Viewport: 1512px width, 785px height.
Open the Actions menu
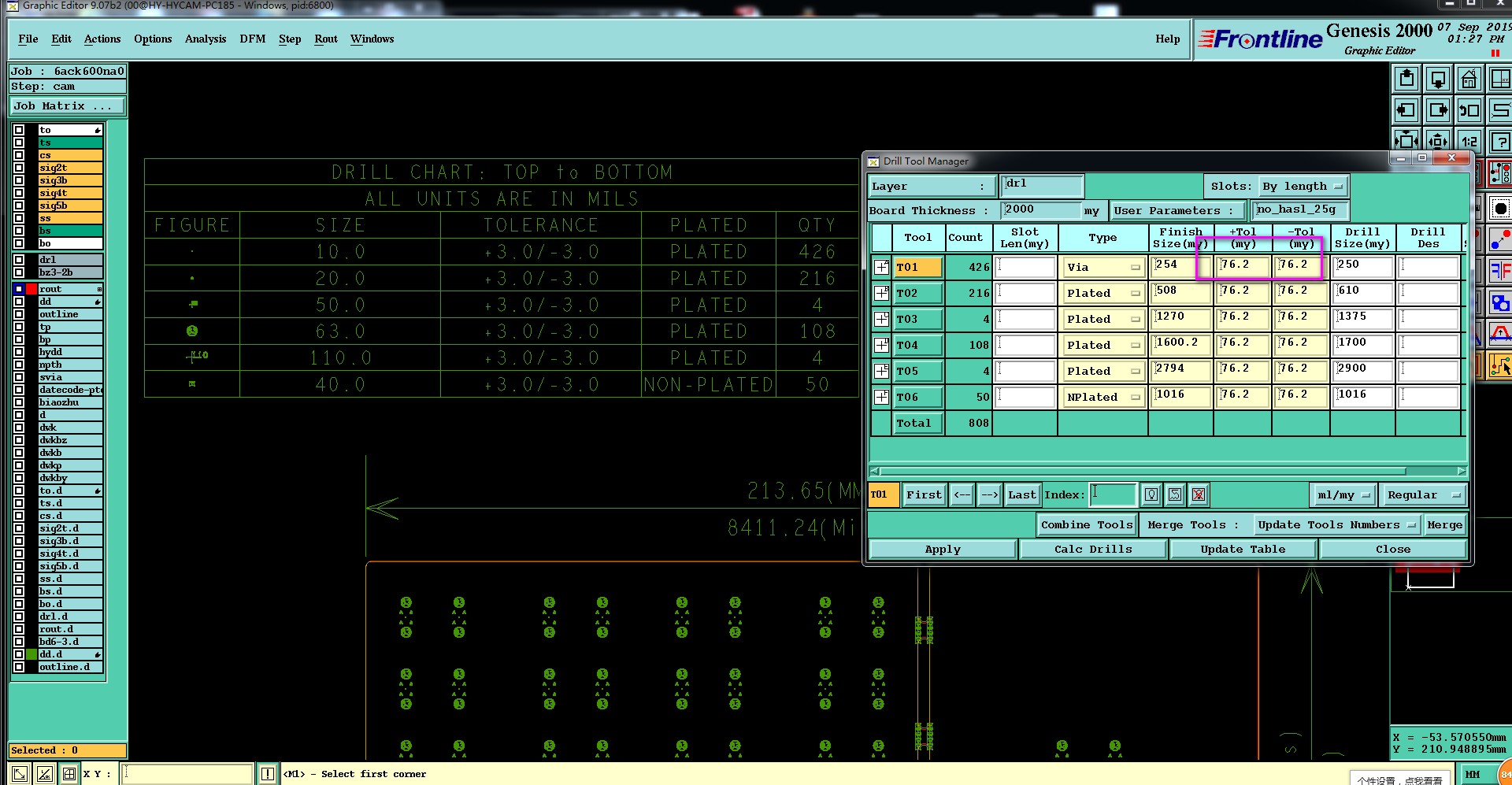tap(102, 39)
